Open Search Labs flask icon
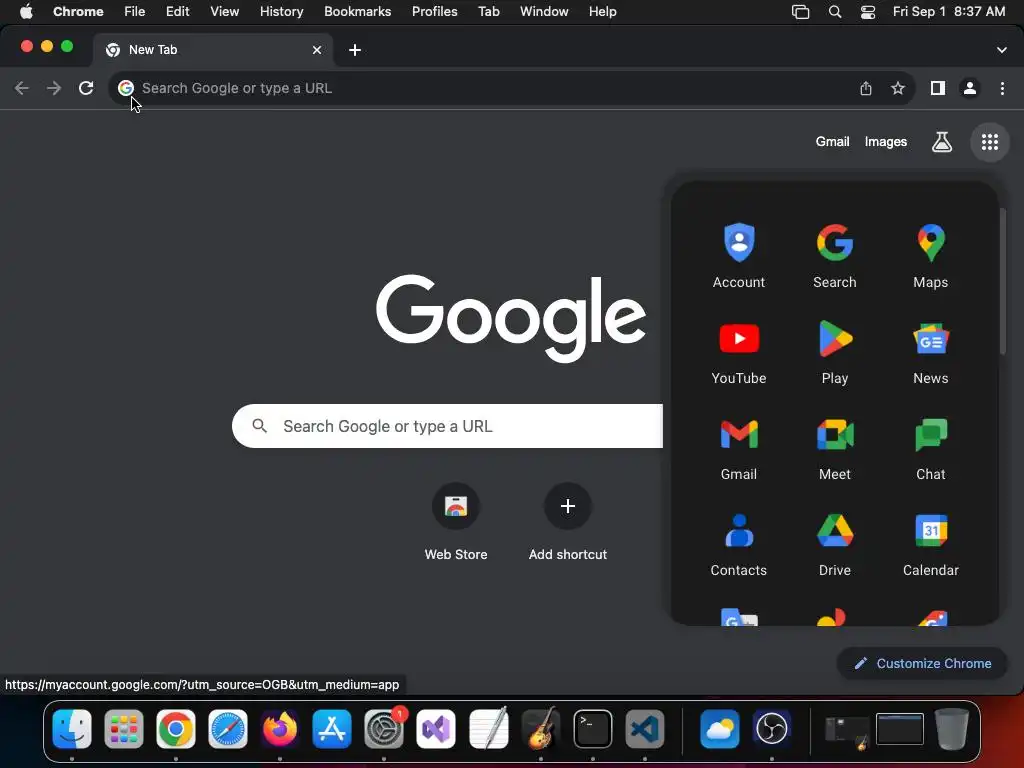1024x768 pixels. click(942, 142)
